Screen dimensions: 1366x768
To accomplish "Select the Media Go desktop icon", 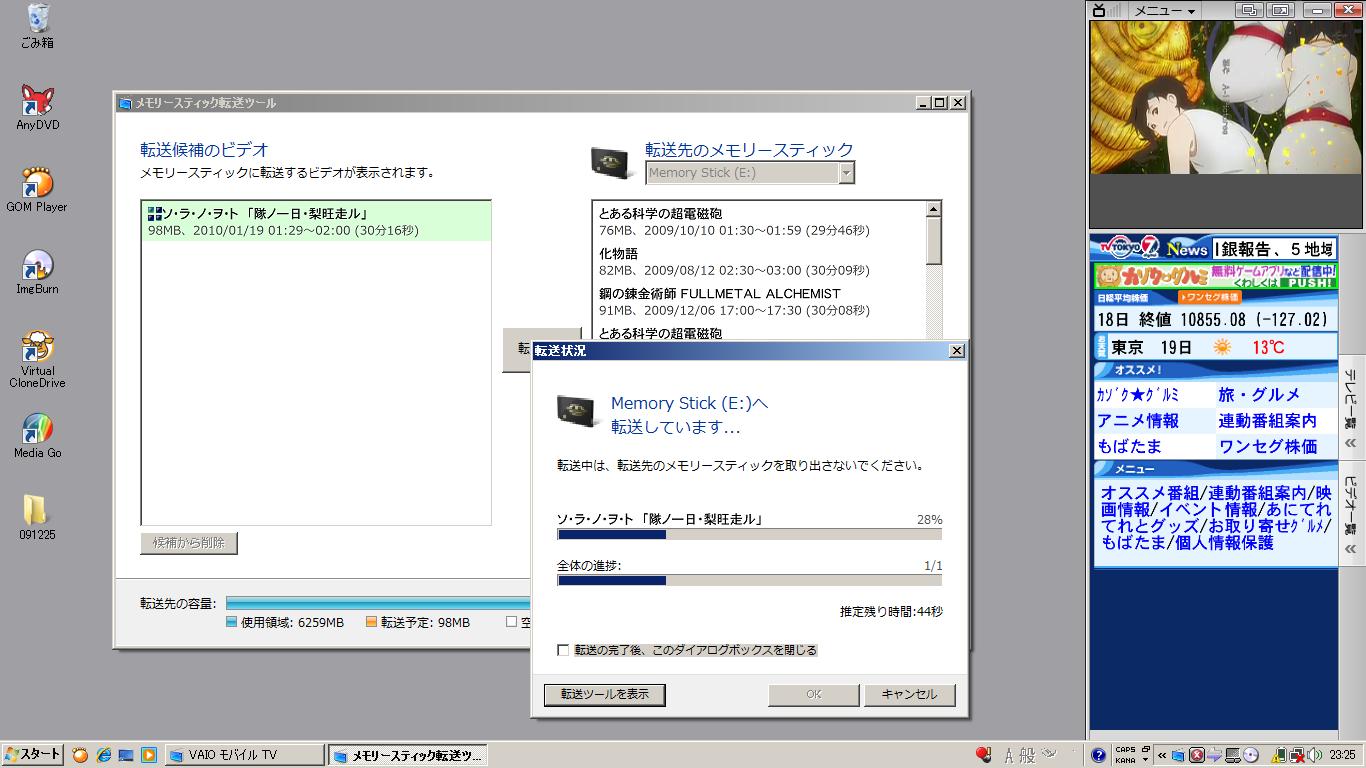I will click(x=37, y=435).
